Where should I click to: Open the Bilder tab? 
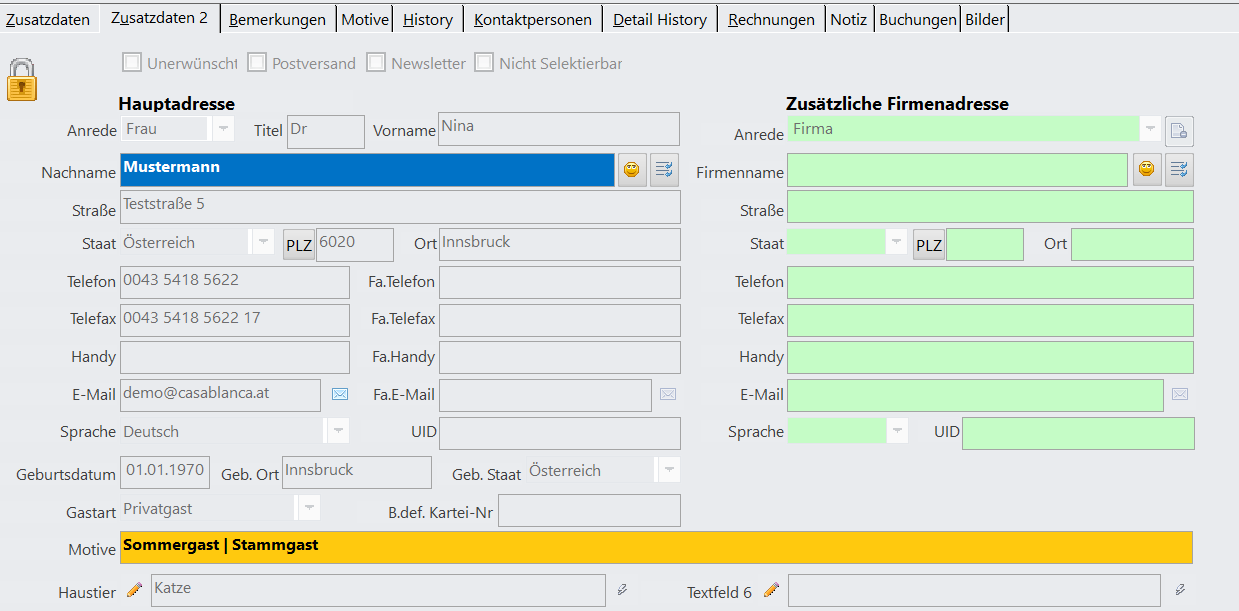coord(985,20)
